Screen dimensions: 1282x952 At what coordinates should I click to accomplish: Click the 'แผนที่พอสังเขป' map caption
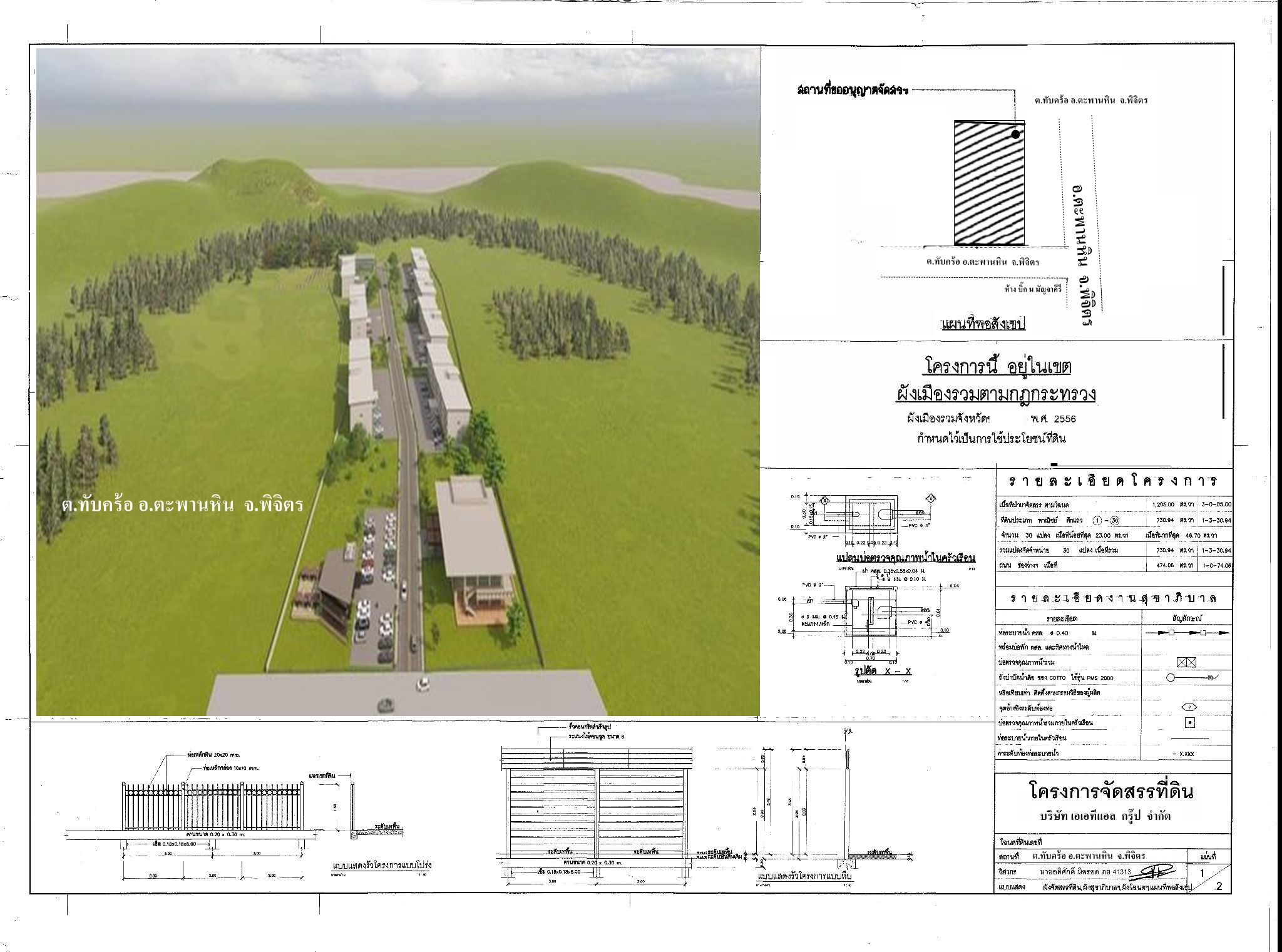983,324
